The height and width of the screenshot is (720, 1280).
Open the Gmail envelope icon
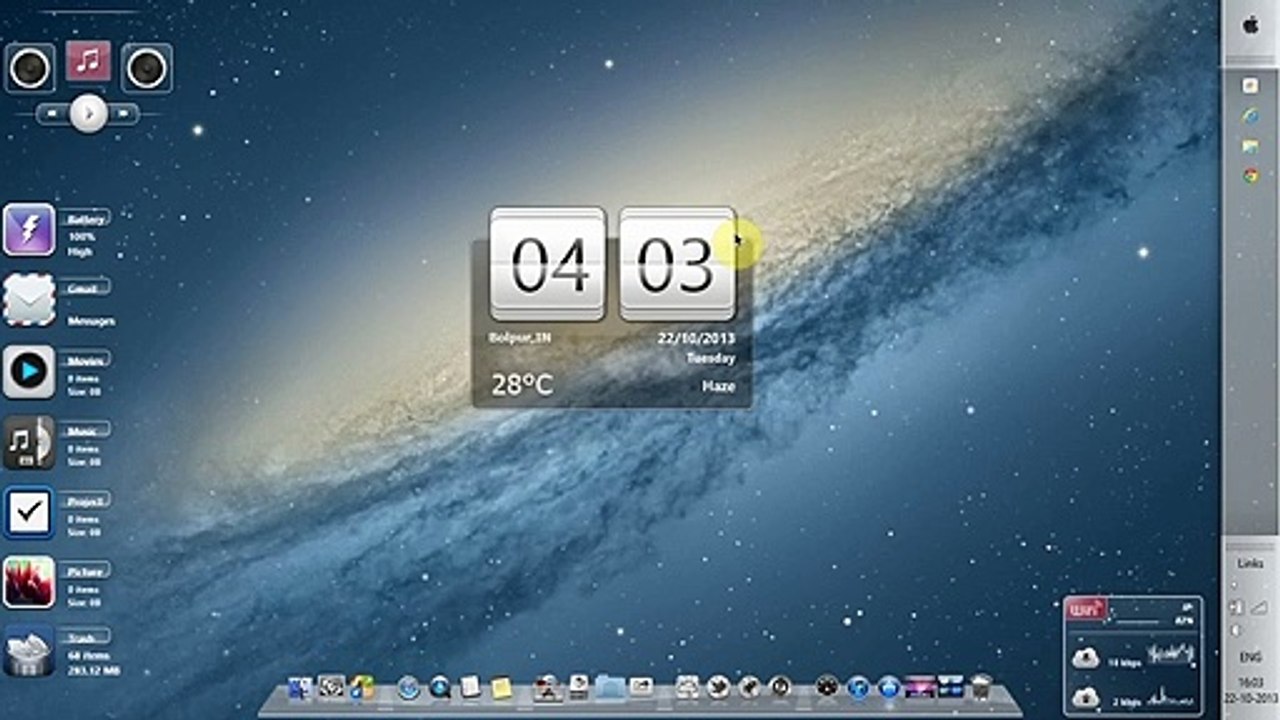click(29, 299)
